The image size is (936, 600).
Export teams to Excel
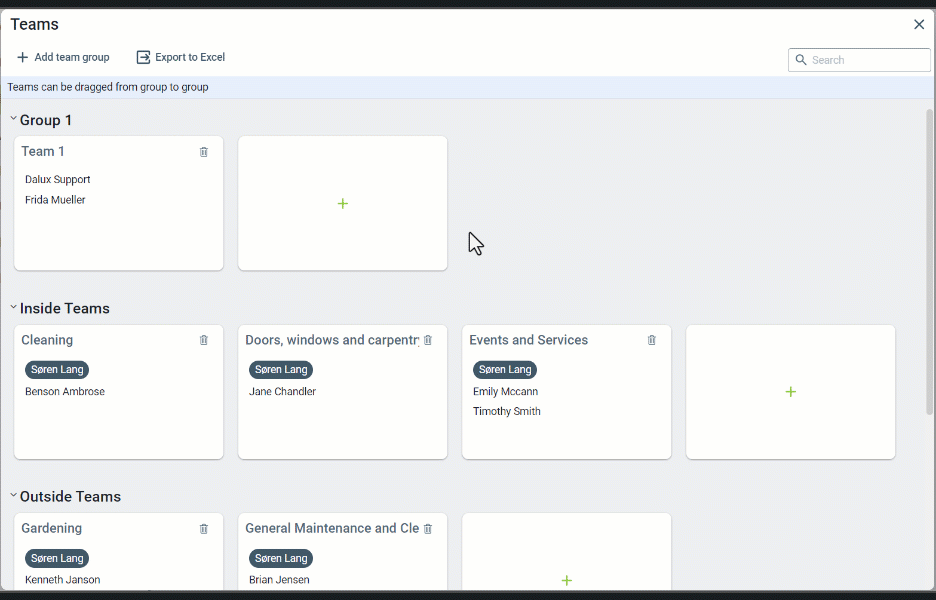tap(181, 58)
